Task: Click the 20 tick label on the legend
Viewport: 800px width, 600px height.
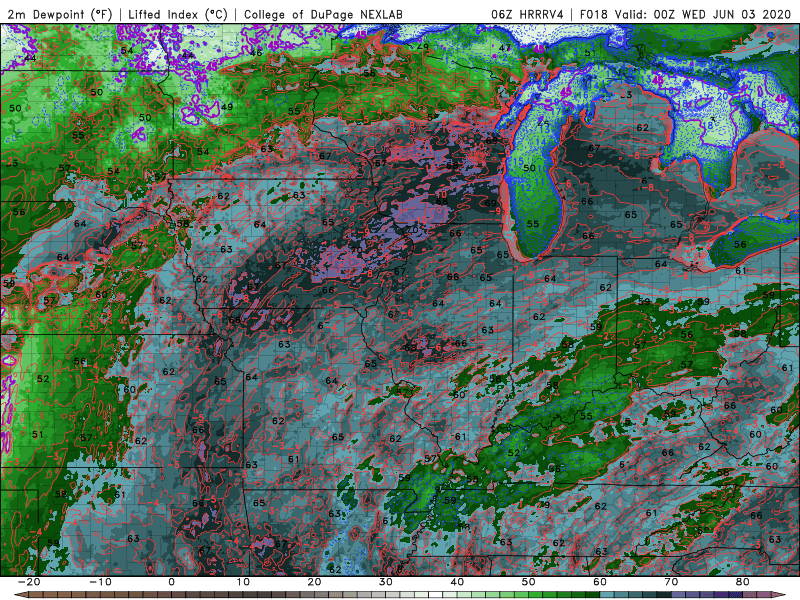Action: click(314, 582)
